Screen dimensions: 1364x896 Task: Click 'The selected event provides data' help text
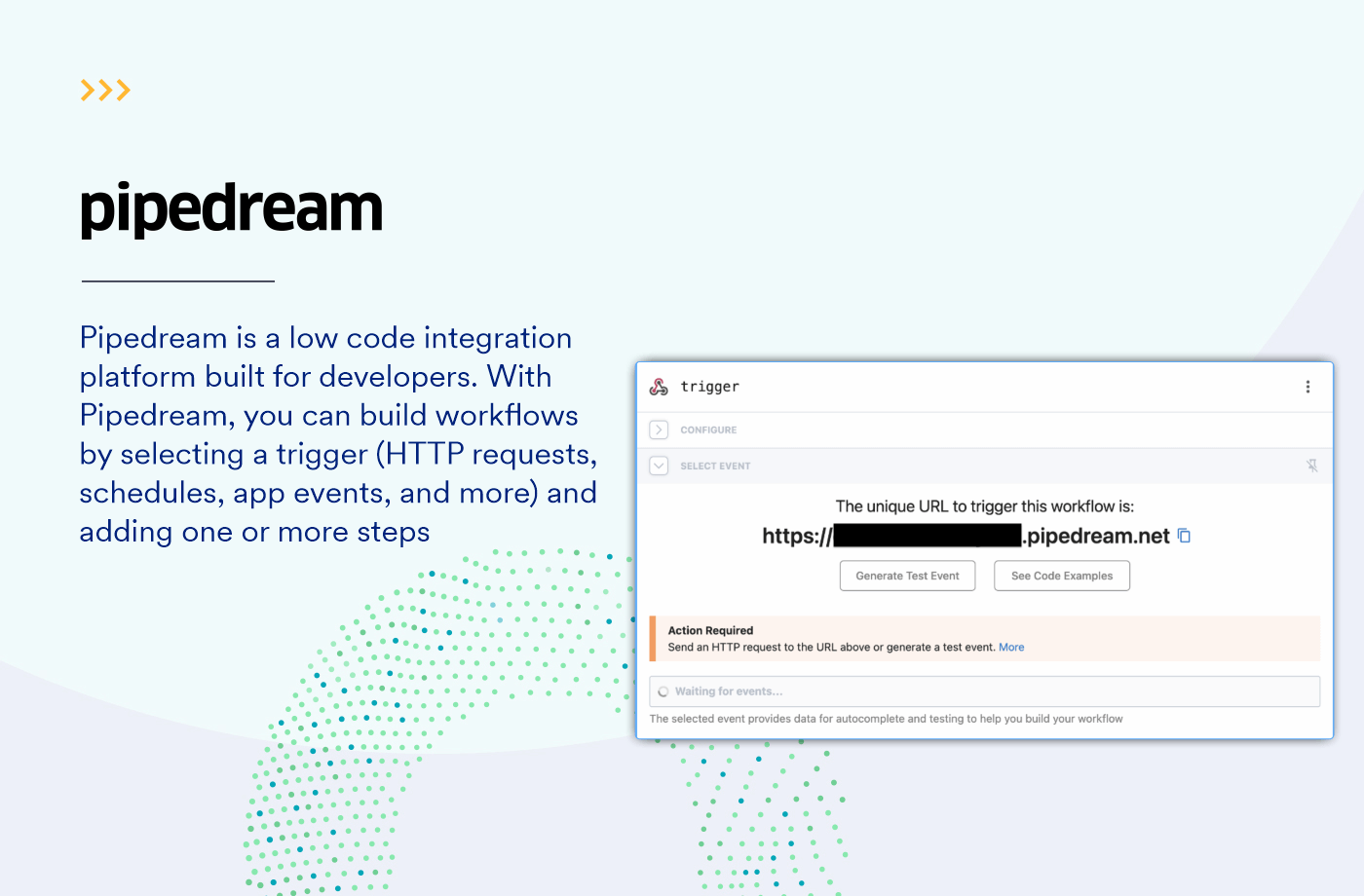point(886,719)
